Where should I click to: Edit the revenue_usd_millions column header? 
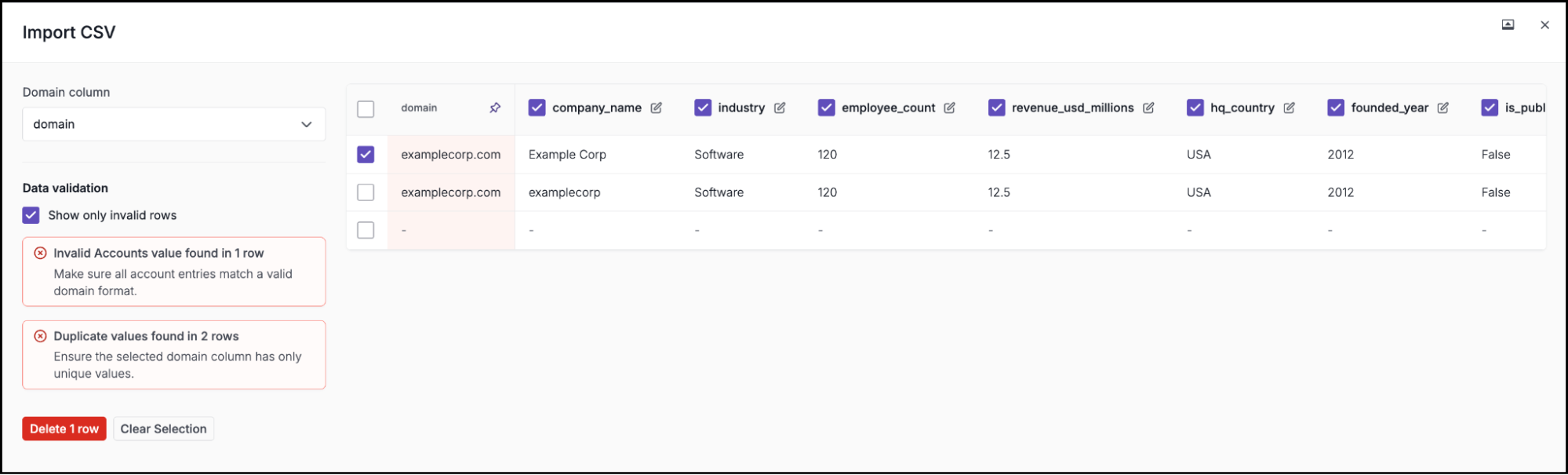1149,108
